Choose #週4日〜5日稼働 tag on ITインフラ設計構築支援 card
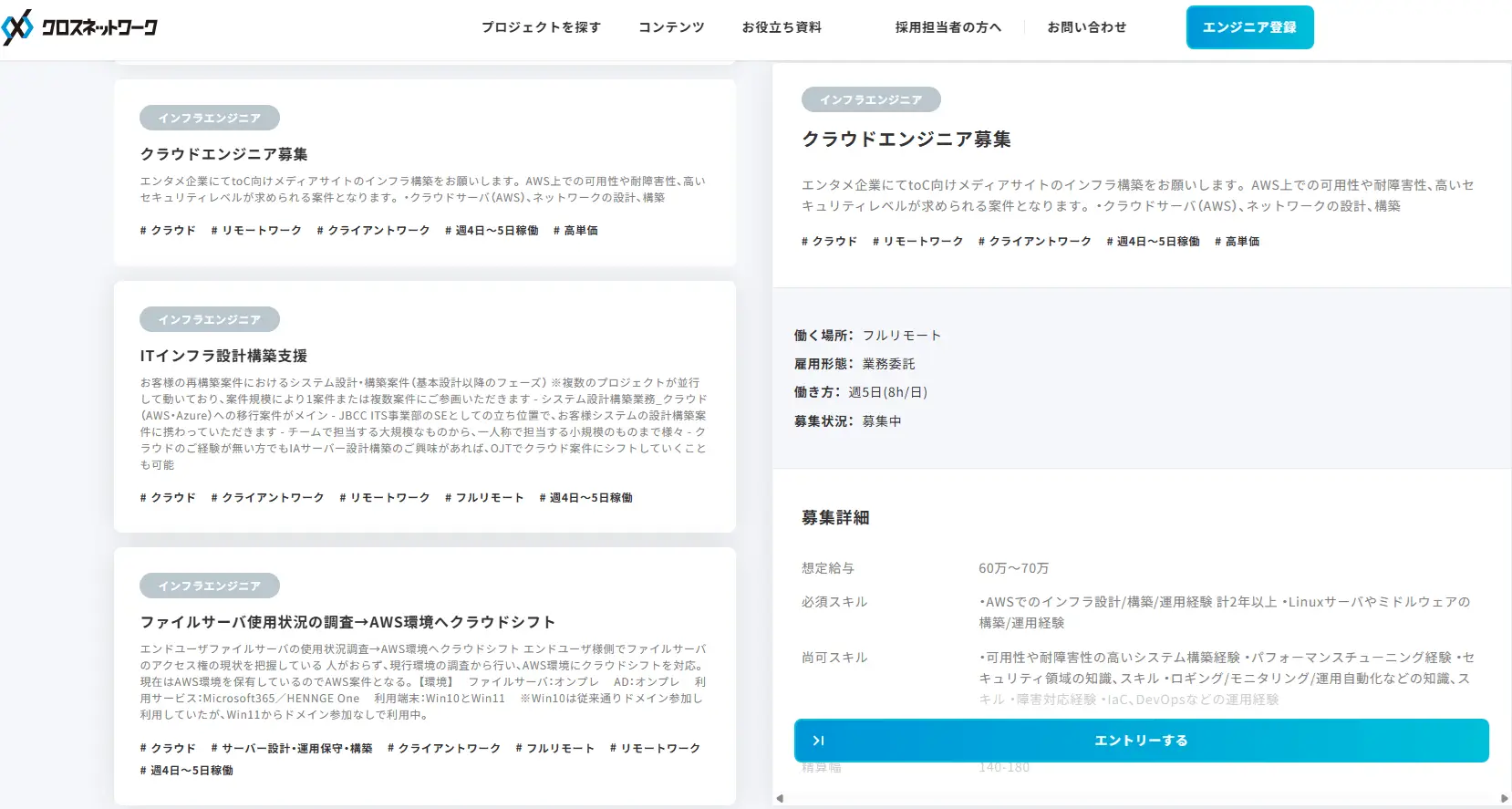The image size is (1512, 809). point(585,498)
